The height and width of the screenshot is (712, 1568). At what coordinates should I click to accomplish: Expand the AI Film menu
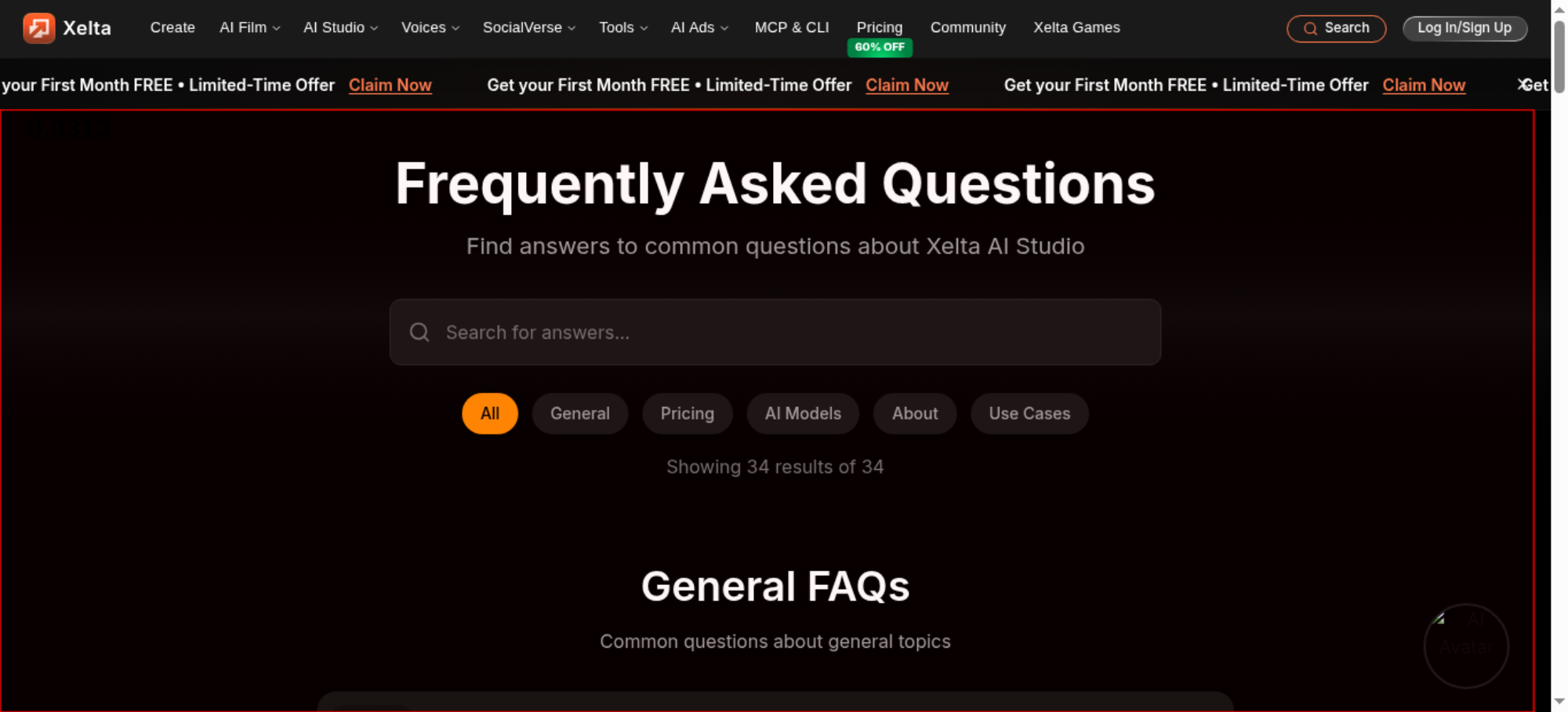pos(249,27)
